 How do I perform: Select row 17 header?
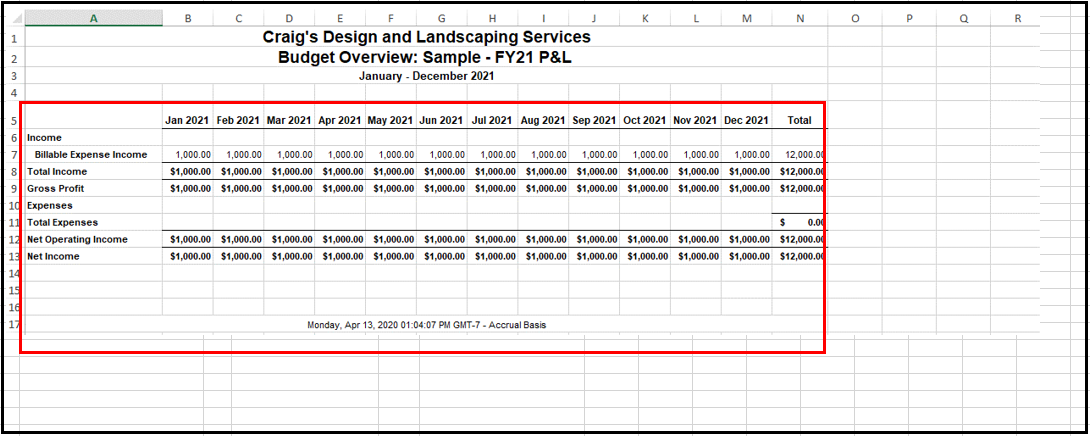click(14, 324)
